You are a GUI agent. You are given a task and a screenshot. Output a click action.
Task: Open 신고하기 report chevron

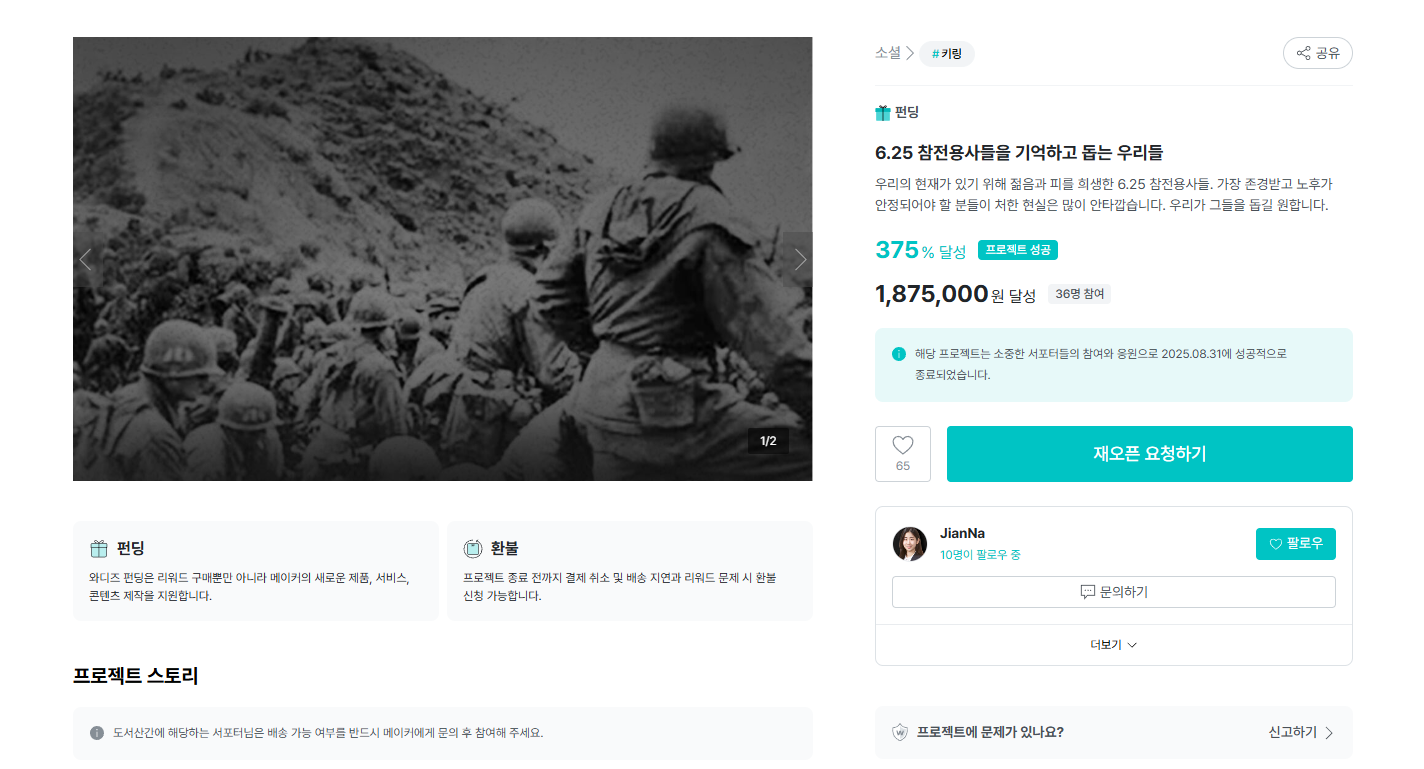point(1329,733)
